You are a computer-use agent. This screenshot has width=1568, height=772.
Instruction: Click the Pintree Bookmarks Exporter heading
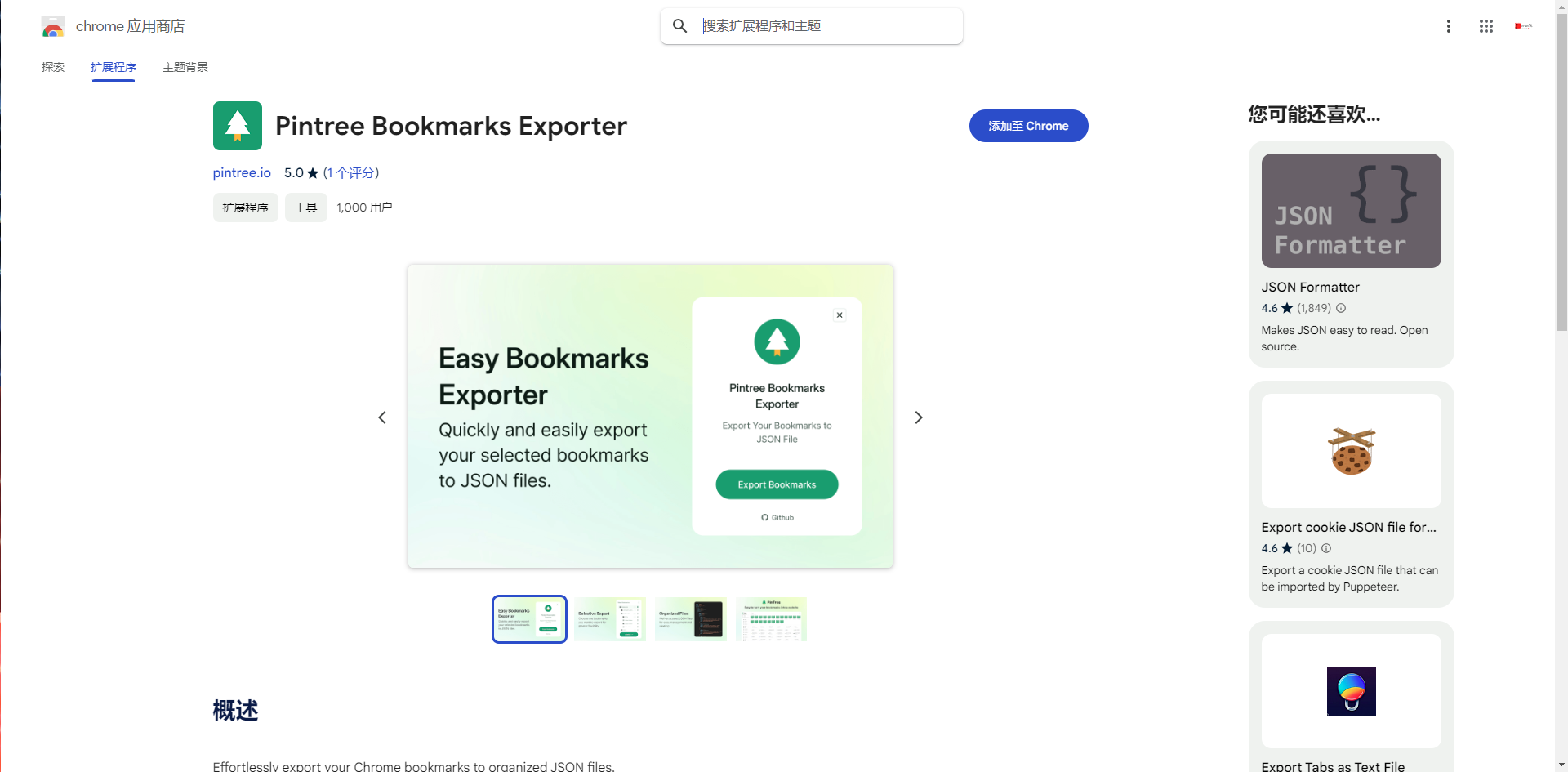(x=451, y=126)
